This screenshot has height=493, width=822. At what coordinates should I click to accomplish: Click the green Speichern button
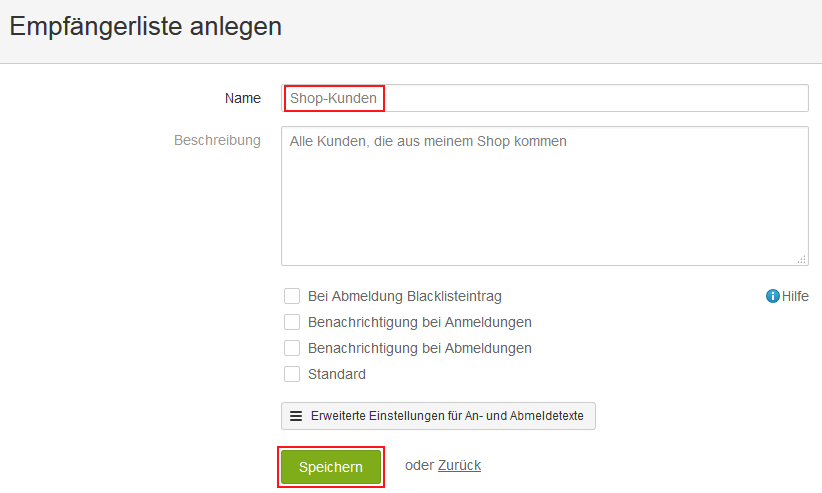pyautogui.click(x=331, y=467)
